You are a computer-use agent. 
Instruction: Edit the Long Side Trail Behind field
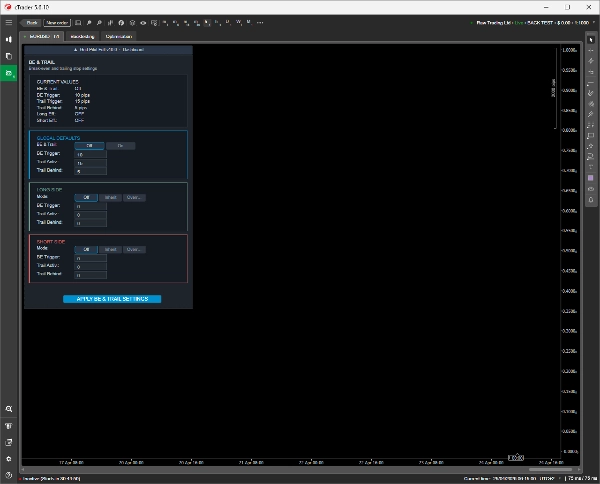(x=90, y=223)
